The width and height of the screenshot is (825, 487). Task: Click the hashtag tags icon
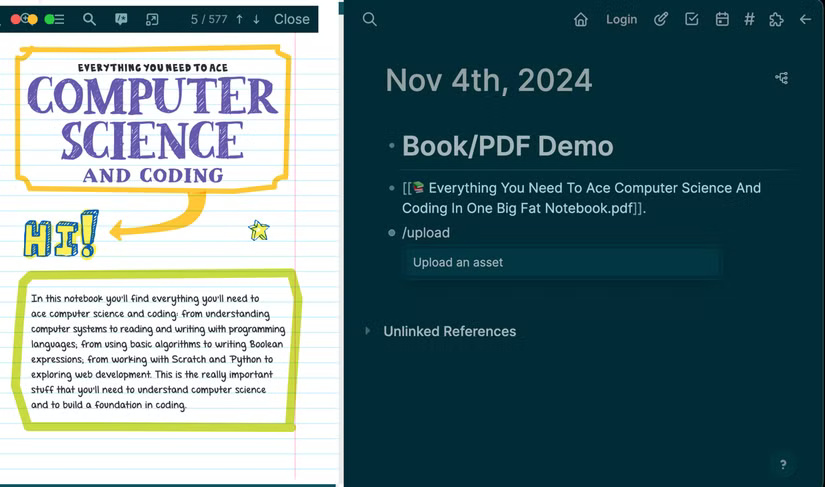coord(749,19)
